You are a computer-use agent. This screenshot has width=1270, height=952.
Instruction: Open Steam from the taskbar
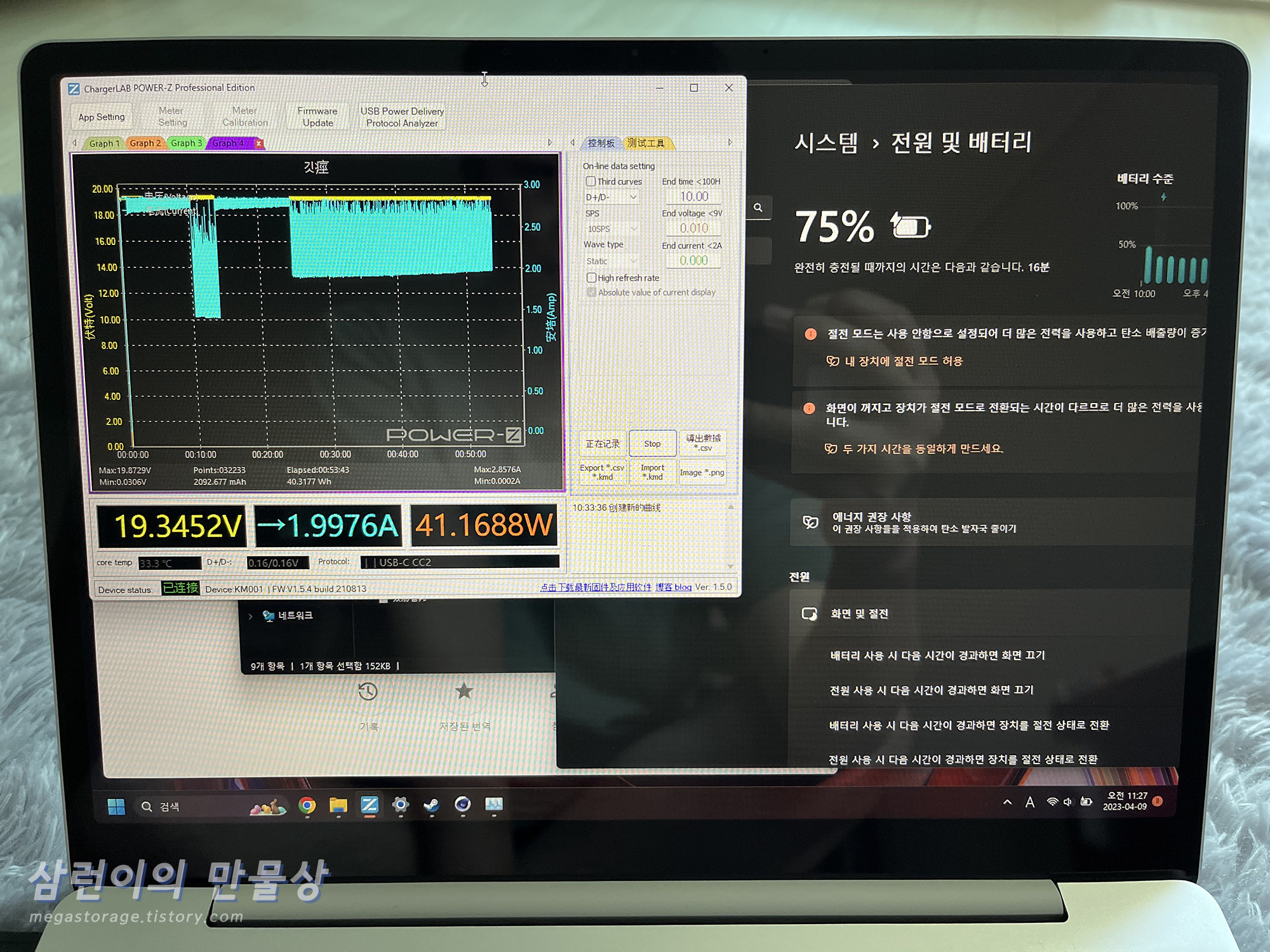[432, 805]
